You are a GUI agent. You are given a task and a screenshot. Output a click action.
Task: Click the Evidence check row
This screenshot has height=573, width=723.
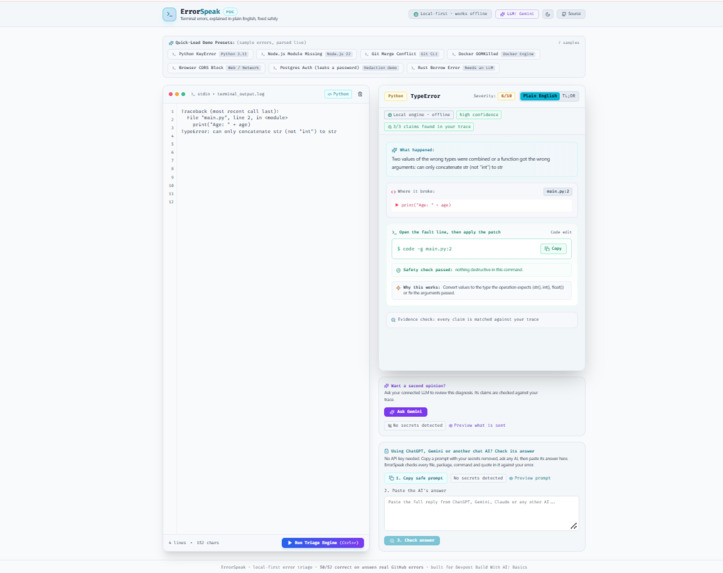[x=481, y=319]
